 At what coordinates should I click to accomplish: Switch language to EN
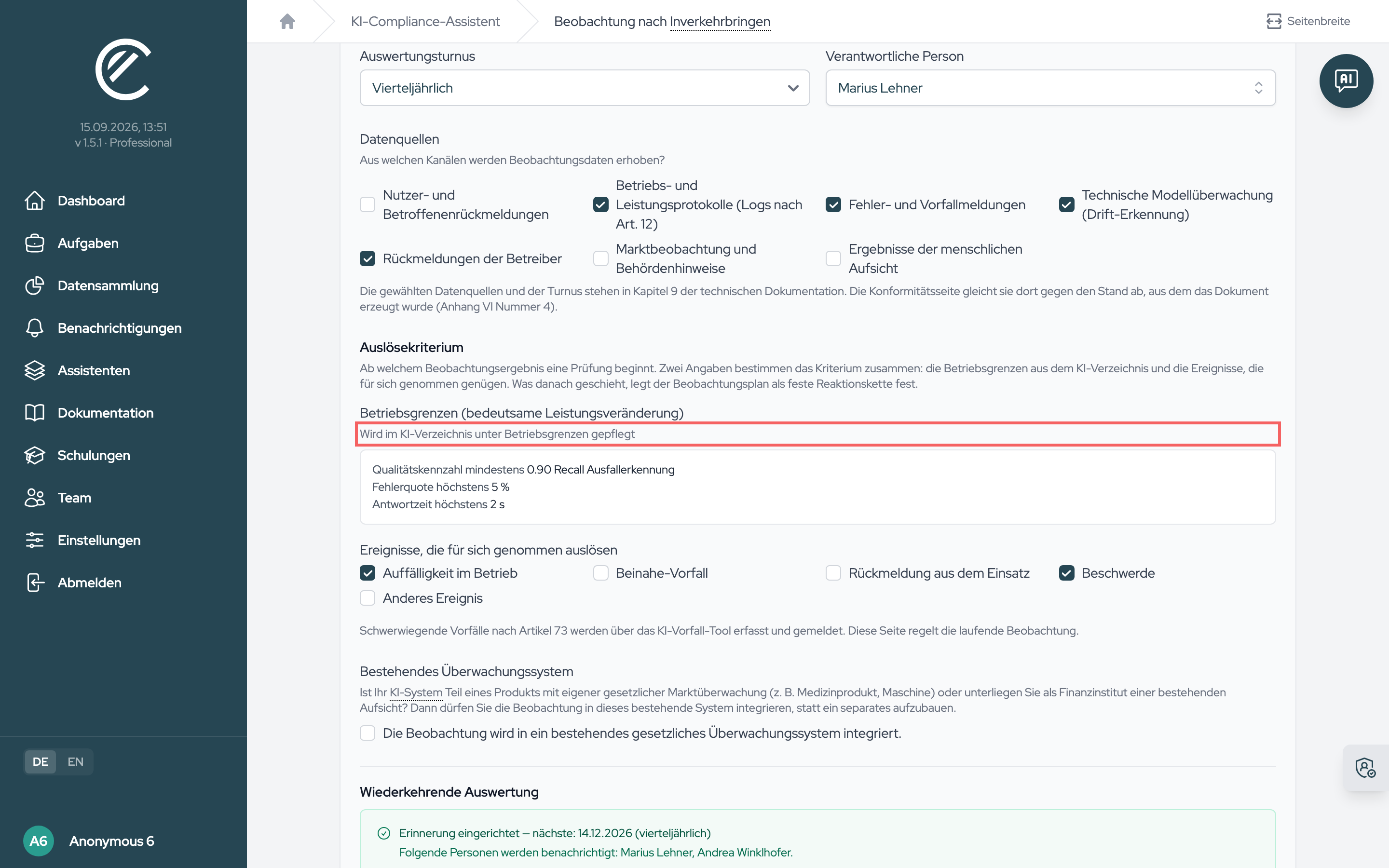click(x=75, y=762)
